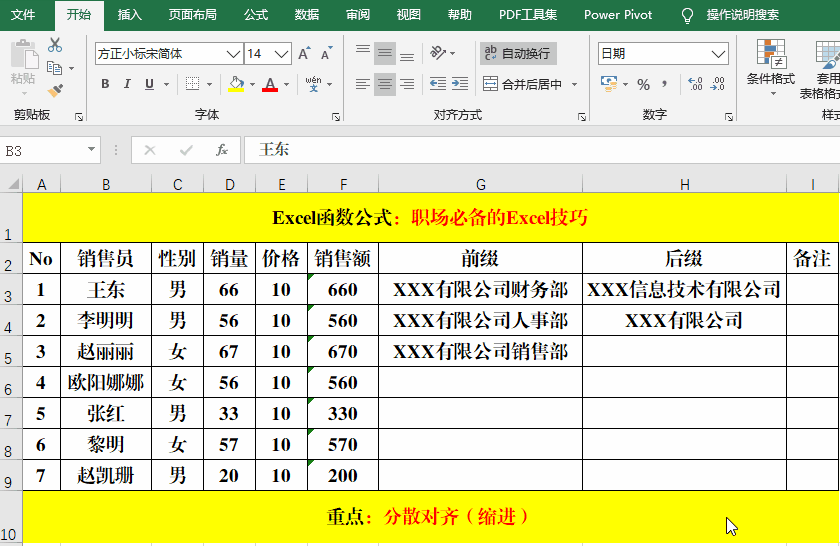Click the Format Painter brush icon

pos(55,91)
